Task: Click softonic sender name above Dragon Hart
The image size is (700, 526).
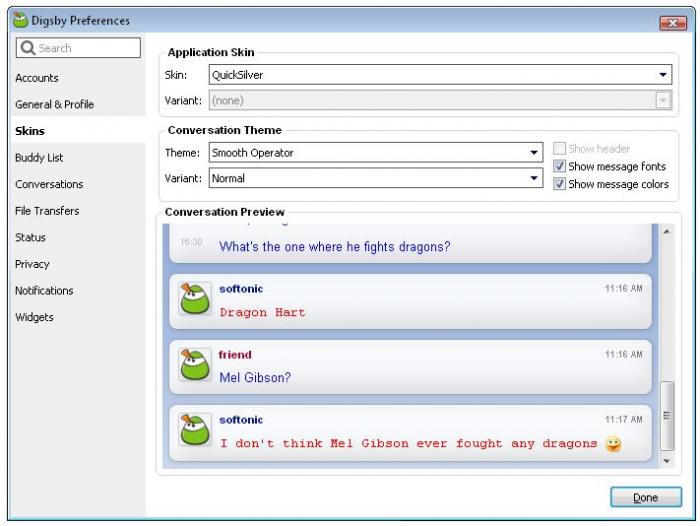Action: [241, 289]
